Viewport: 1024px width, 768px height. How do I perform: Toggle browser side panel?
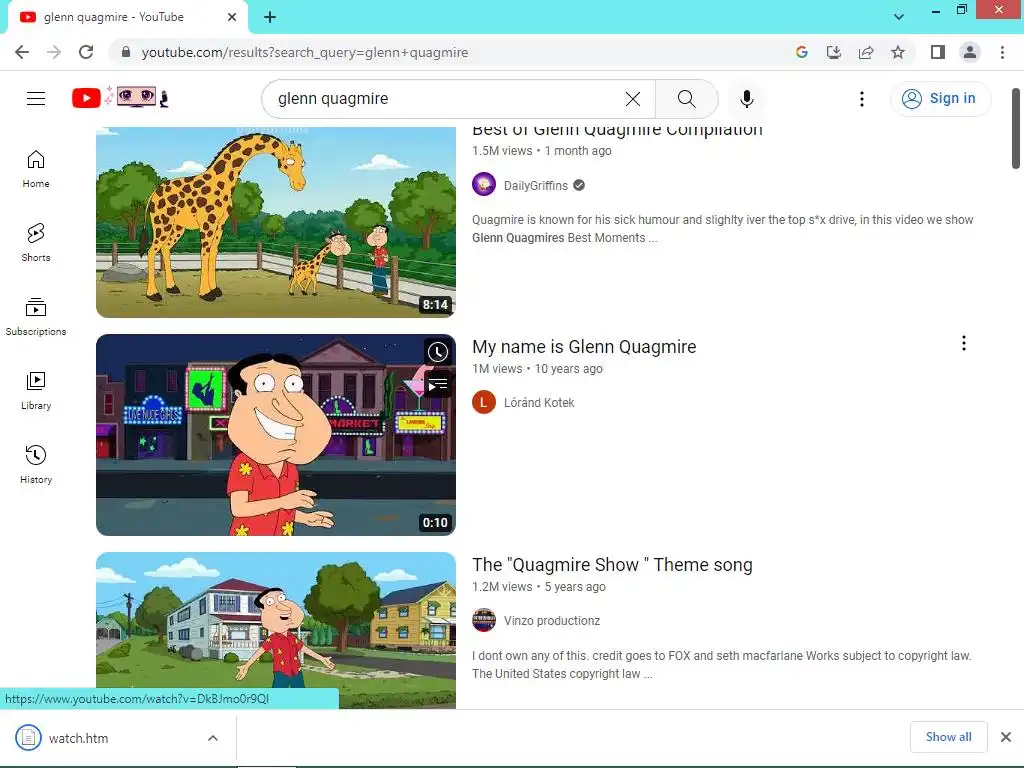click(938, 52)
